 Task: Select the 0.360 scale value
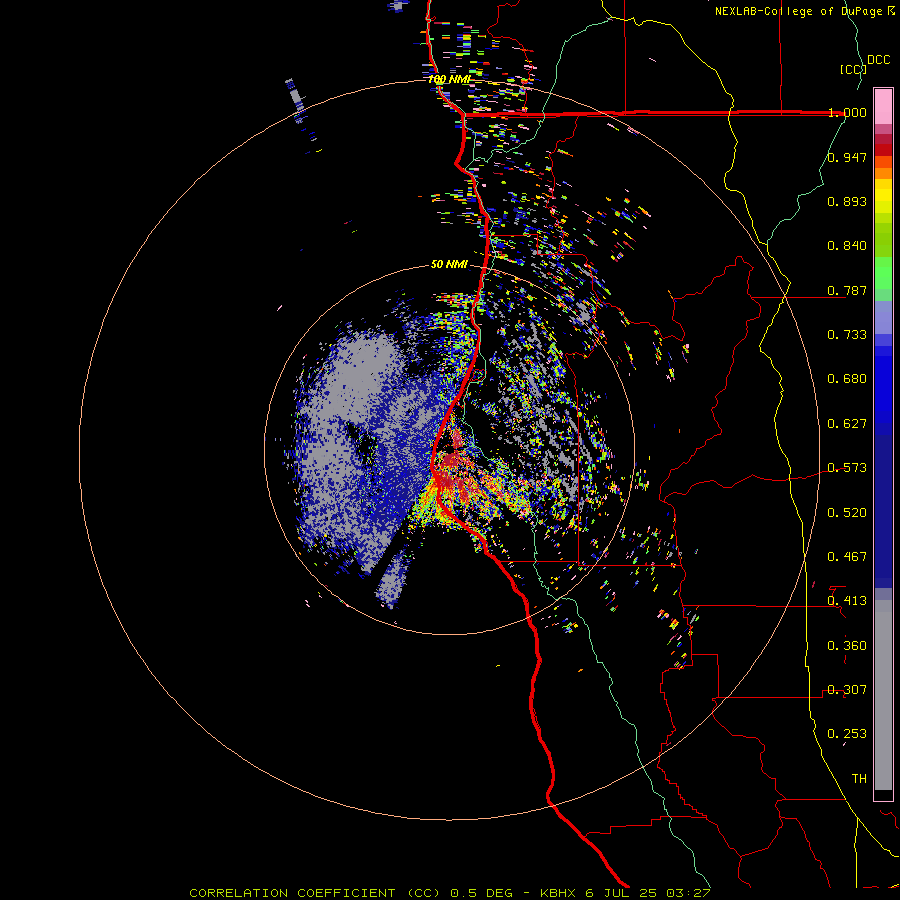847,646
